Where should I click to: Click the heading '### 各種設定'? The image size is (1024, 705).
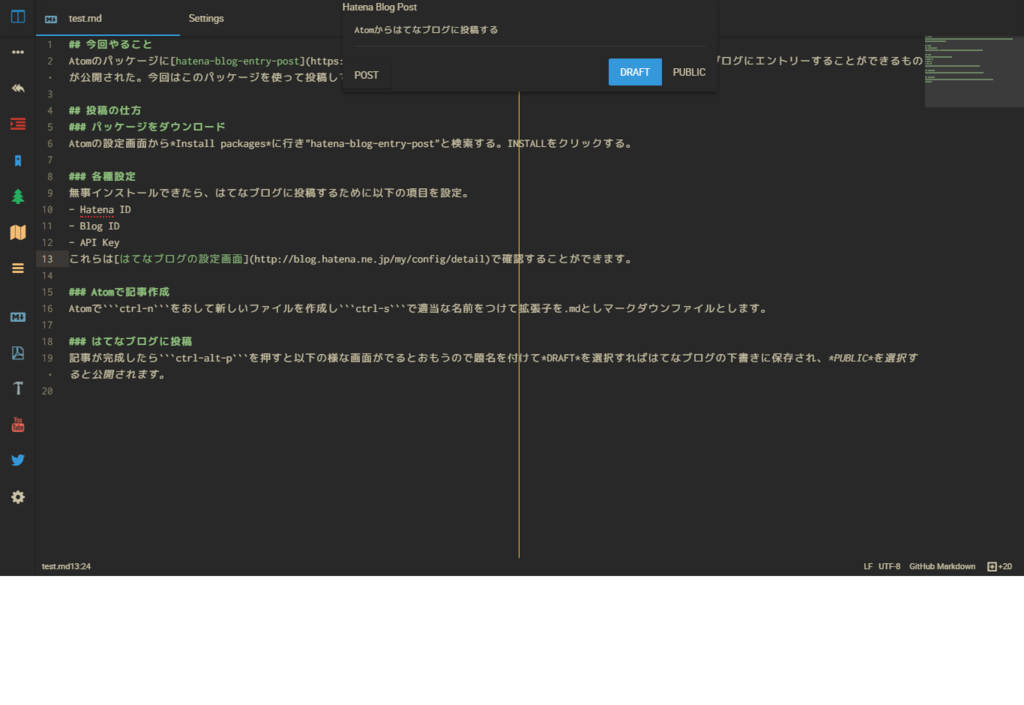103,176
